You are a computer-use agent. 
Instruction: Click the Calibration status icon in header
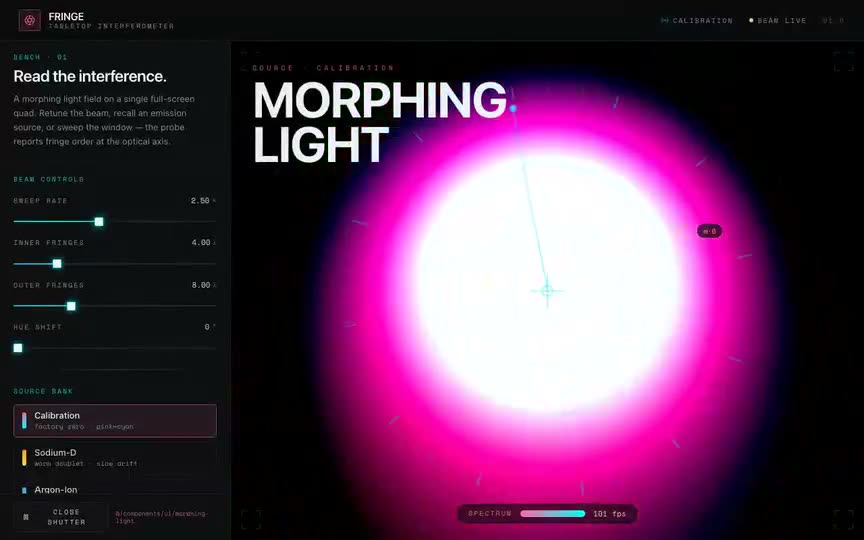point(665,20)
